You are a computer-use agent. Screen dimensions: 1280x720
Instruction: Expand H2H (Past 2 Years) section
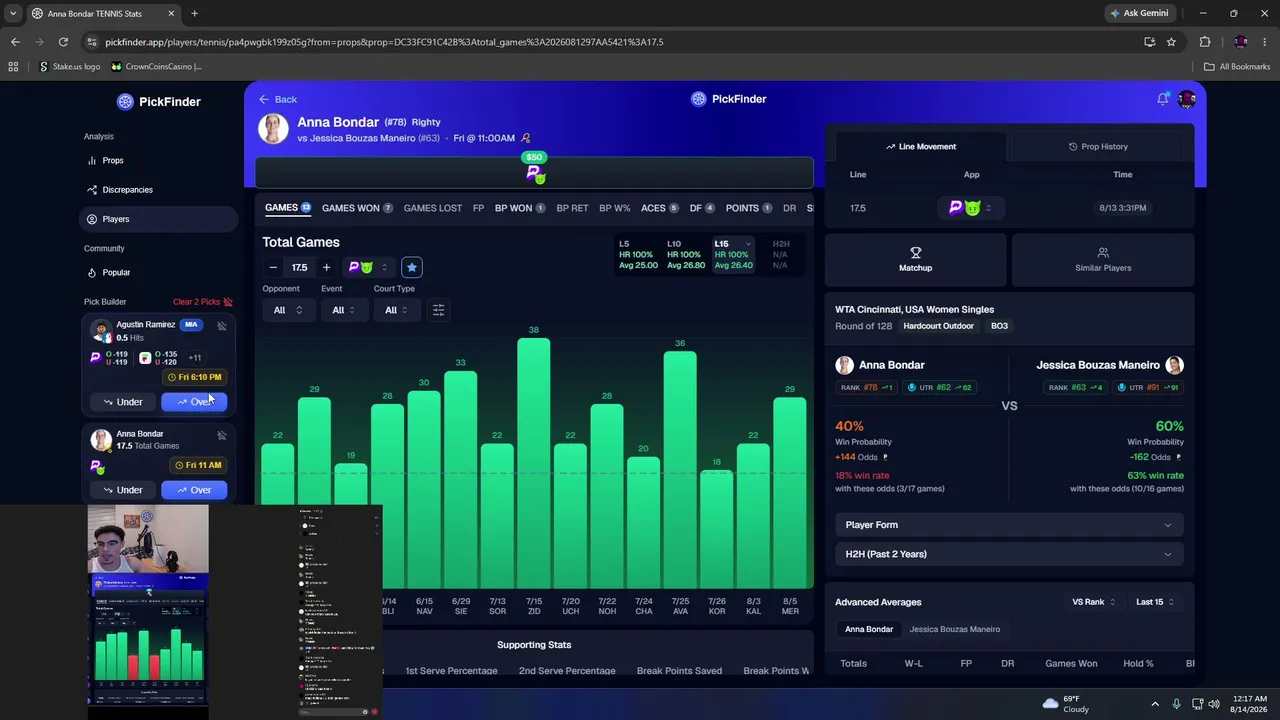(x=1009, y=554)
